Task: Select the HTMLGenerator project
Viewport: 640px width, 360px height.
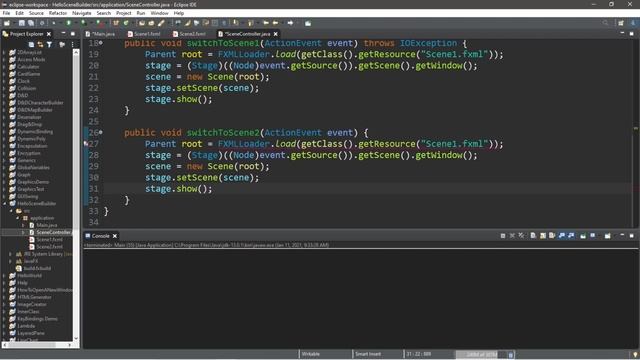Action: point(34,297)
